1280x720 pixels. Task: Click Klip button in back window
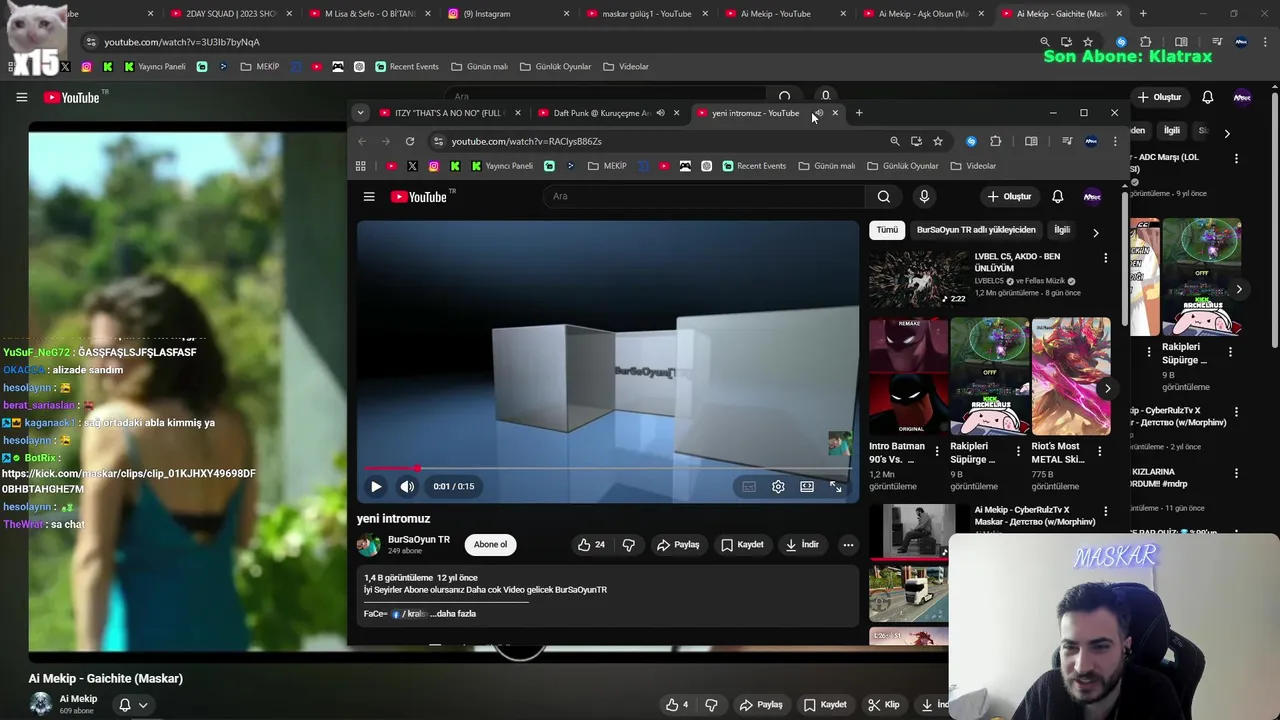click(883, 705)
